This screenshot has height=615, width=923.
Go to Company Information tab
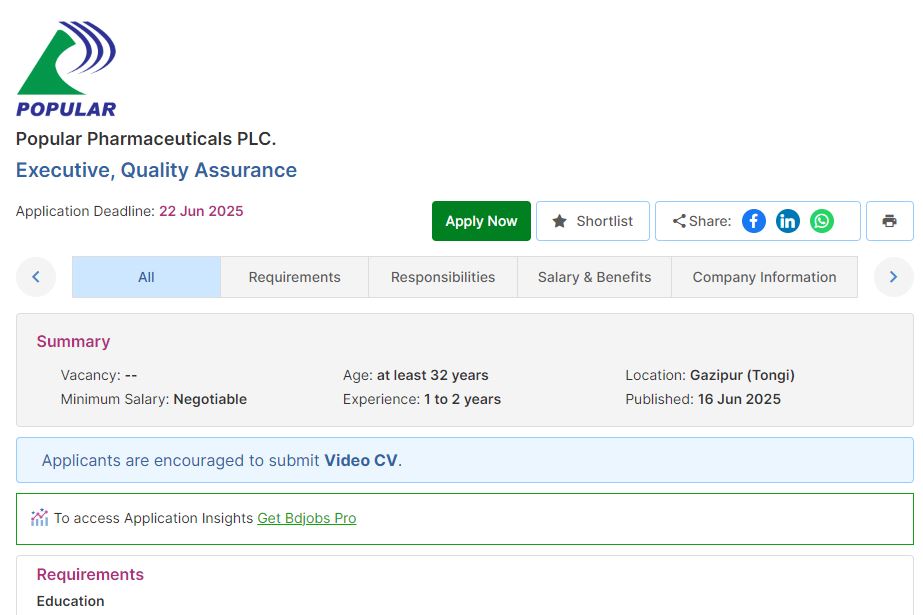coord(764,277)
